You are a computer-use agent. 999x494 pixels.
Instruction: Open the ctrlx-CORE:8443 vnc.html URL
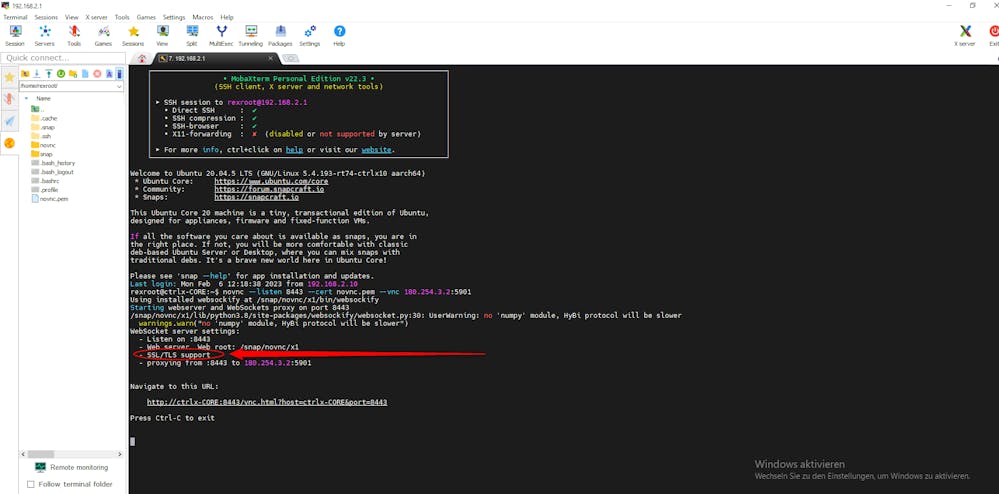pyautogui.click(x=267, y=402)
